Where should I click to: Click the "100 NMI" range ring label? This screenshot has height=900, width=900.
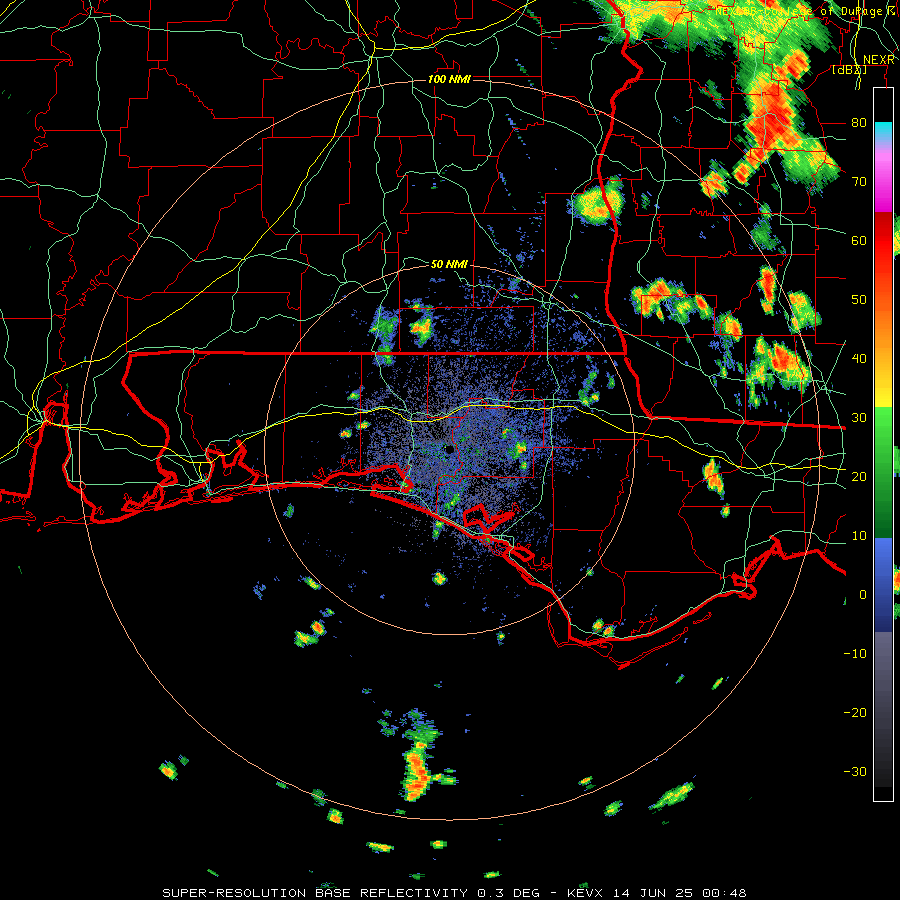pyautogui.click(x=449, y=79)
